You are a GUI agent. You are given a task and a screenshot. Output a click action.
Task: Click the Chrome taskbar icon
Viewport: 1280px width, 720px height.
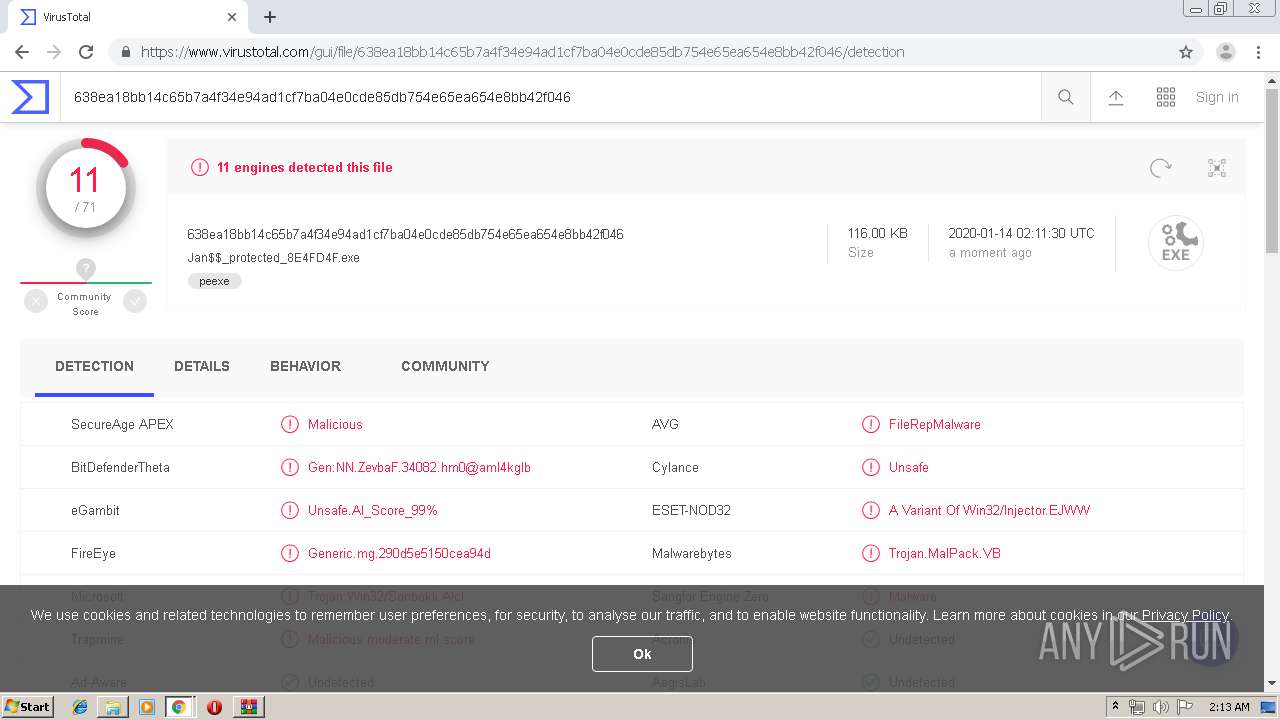179,707
